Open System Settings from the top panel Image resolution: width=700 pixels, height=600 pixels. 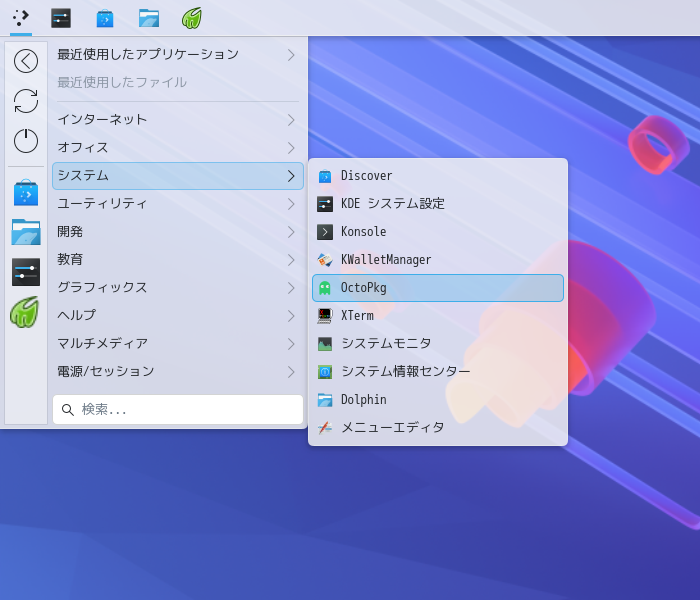pos(61,18)
